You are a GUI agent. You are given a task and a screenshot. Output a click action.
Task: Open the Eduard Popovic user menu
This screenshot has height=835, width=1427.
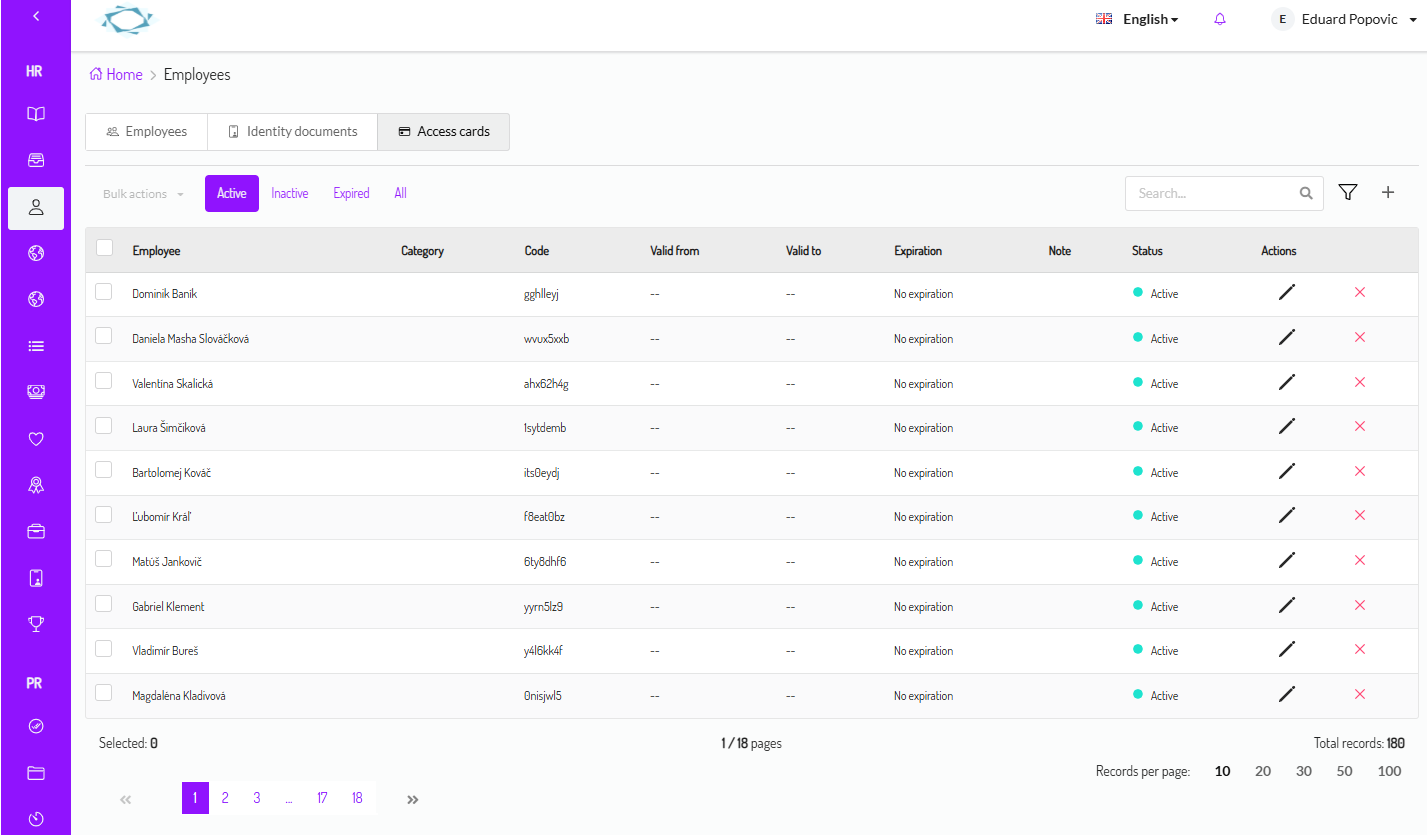[1345, 19]
